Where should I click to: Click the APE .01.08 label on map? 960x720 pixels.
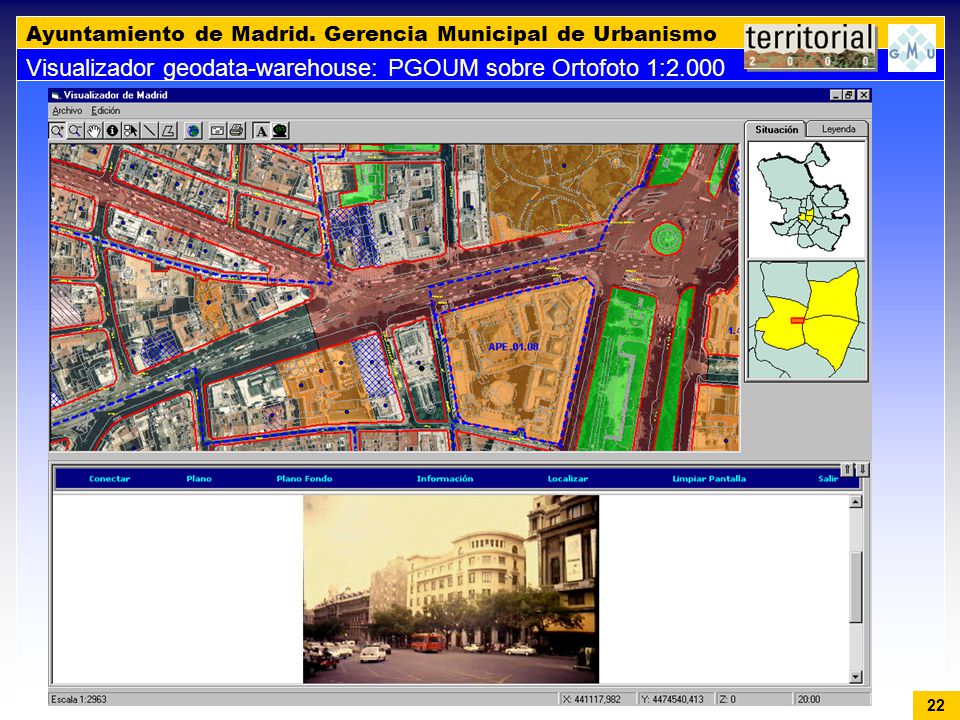pos(513,347)
